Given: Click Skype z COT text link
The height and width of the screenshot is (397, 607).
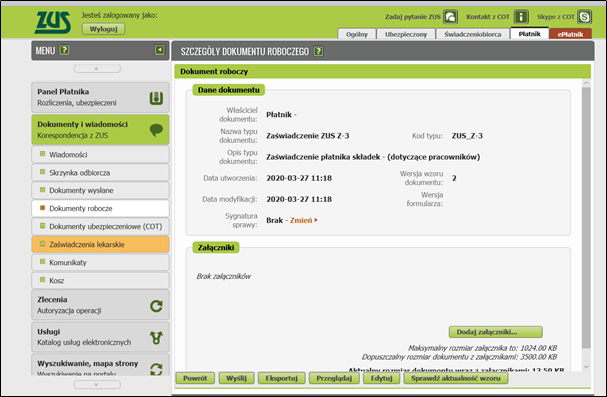Looking at the screenshot, I should (556, 17).
